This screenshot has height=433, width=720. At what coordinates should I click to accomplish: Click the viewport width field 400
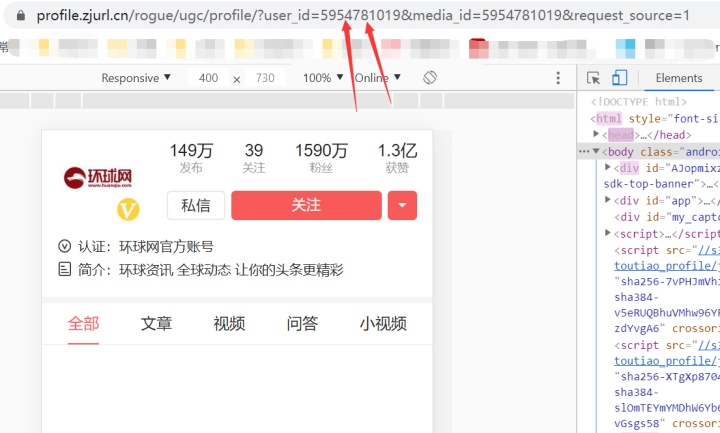208,78
